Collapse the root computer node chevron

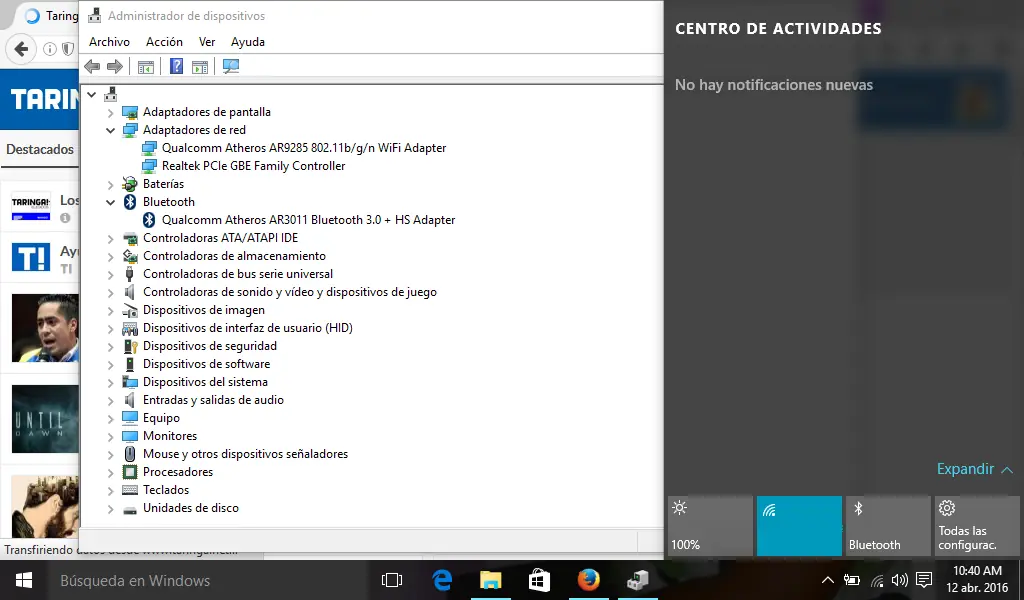pyautogui.click(x=92, y=95)
